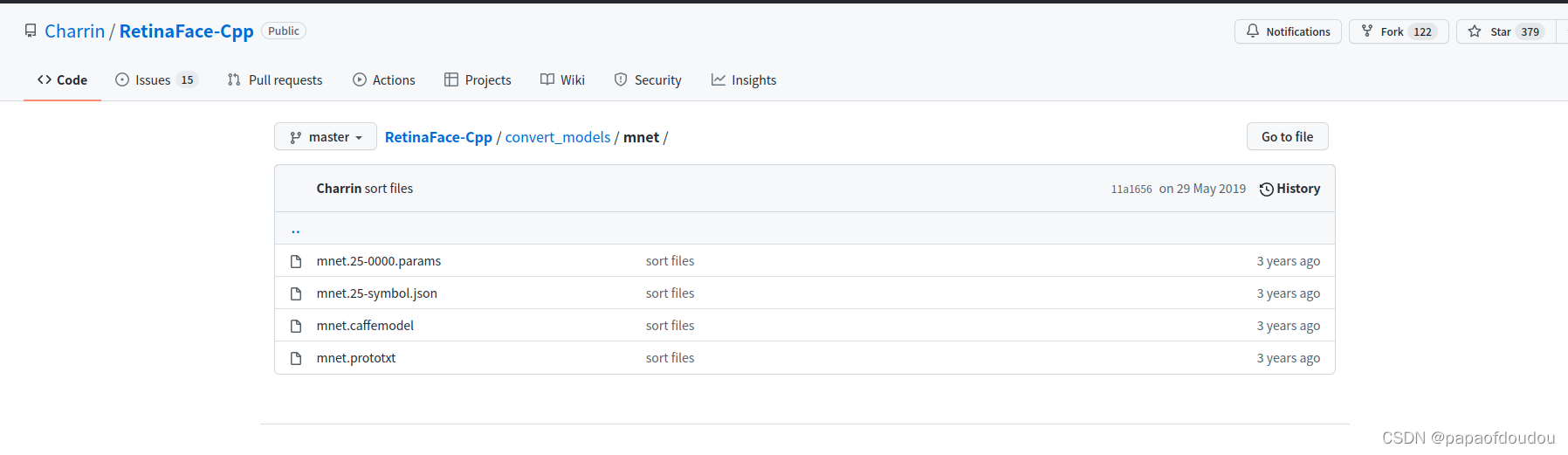Open the Pull requests tab
The width and height of the screenshot is (1568, 455).
point(274,79)
